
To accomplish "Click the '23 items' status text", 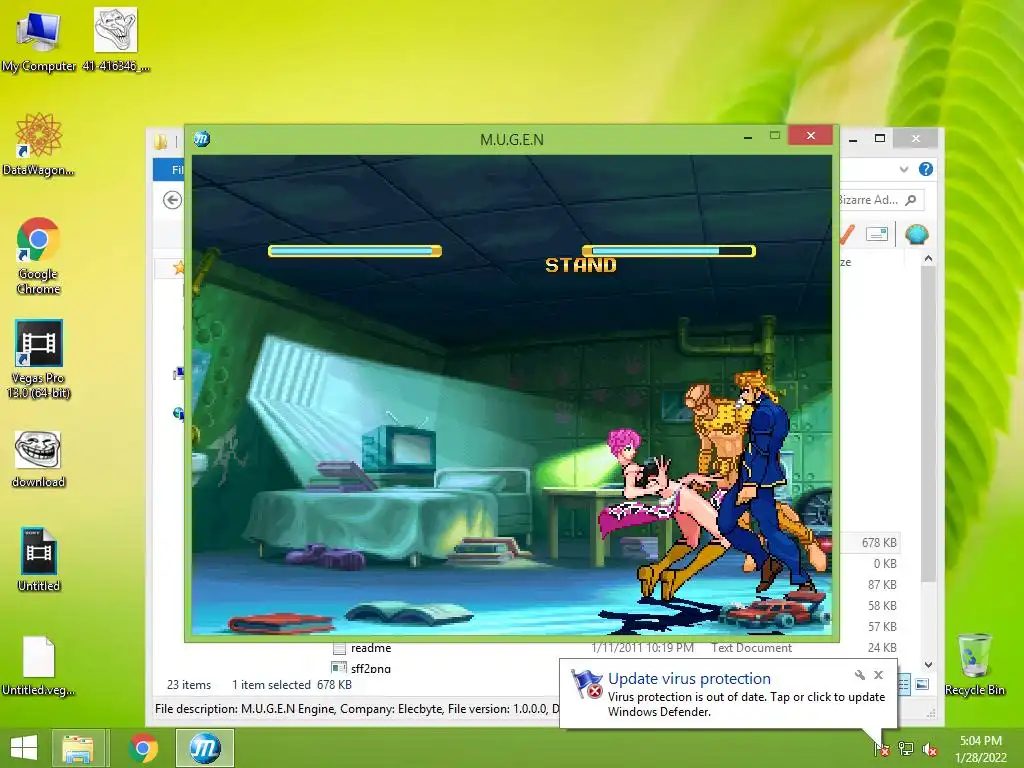I will click(x=189, y=684).
